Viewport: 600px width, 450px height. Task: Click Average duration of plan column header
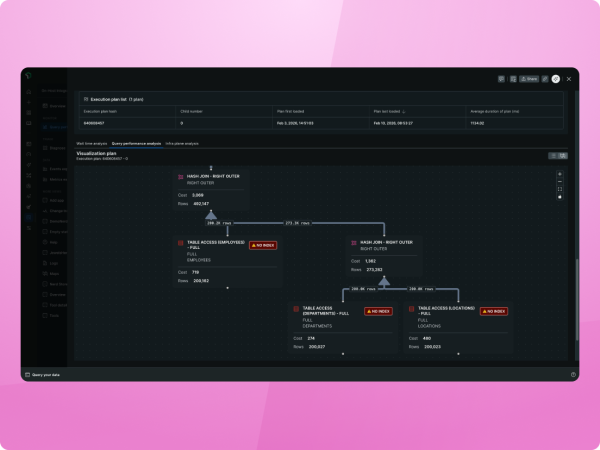[x=495, y=111]
